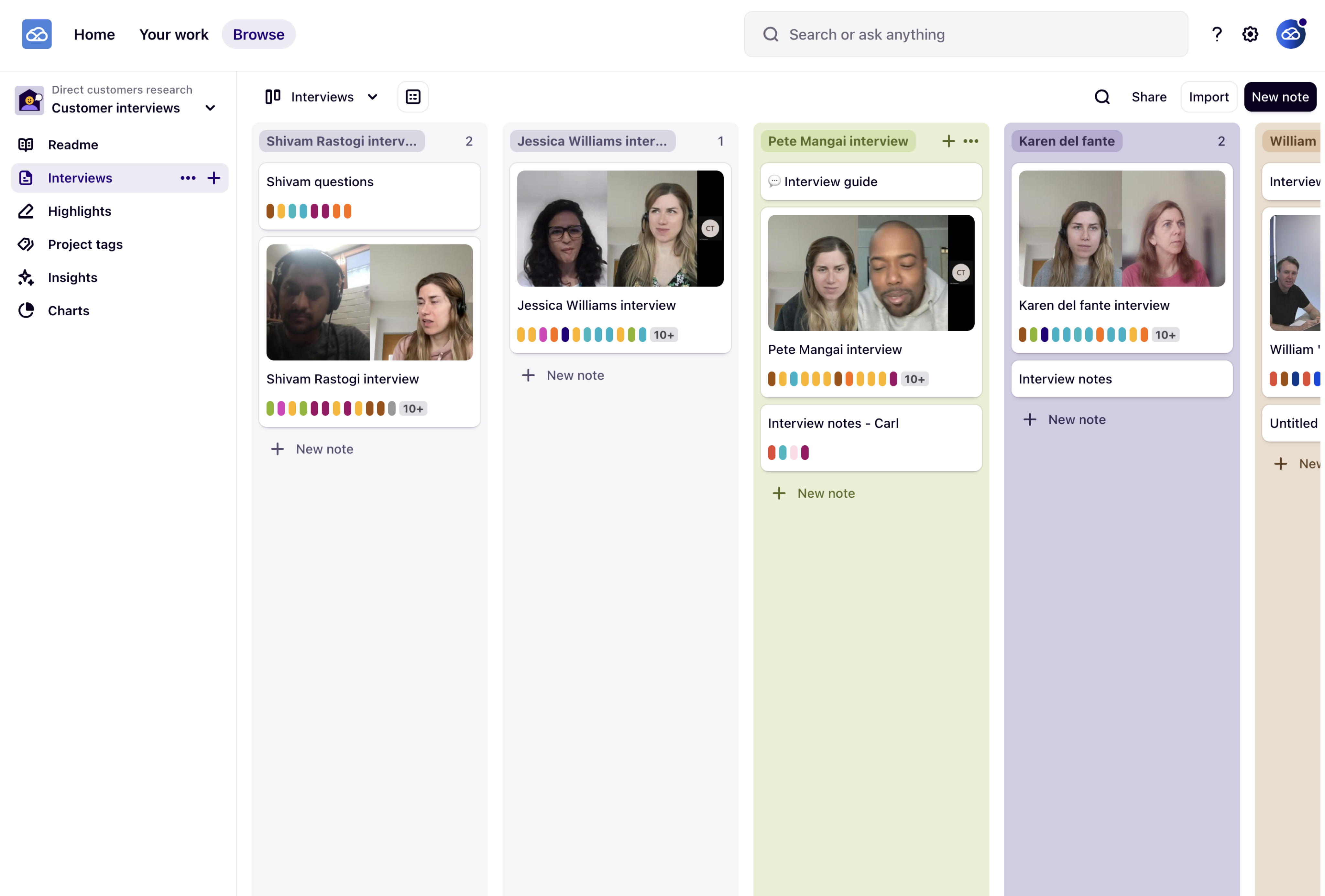Add note with plus in Pete Mangai column
Viewport: 1325px width, 896px height.
[948, 141]
